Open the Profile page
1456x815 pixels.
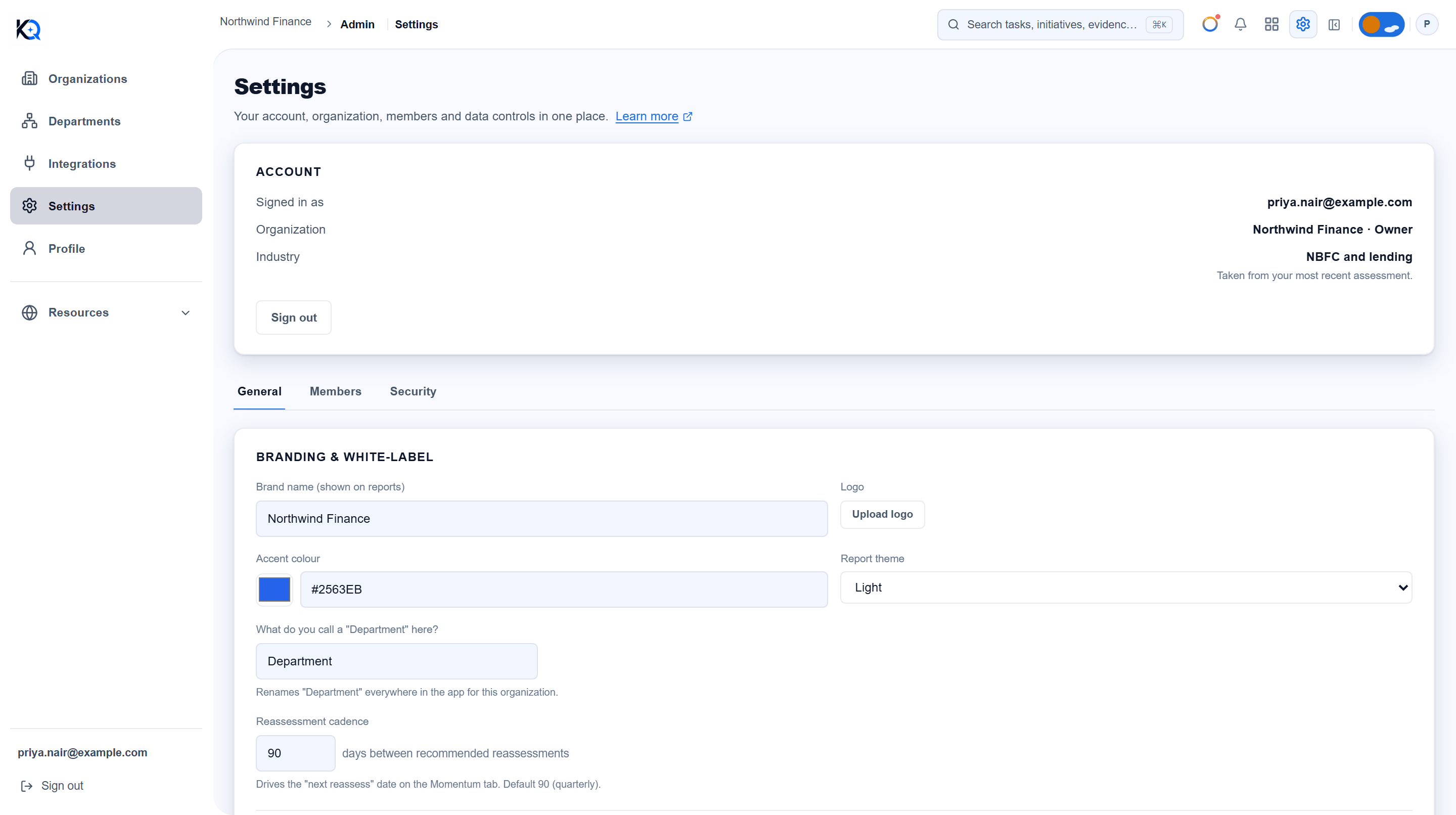[106, 248]
